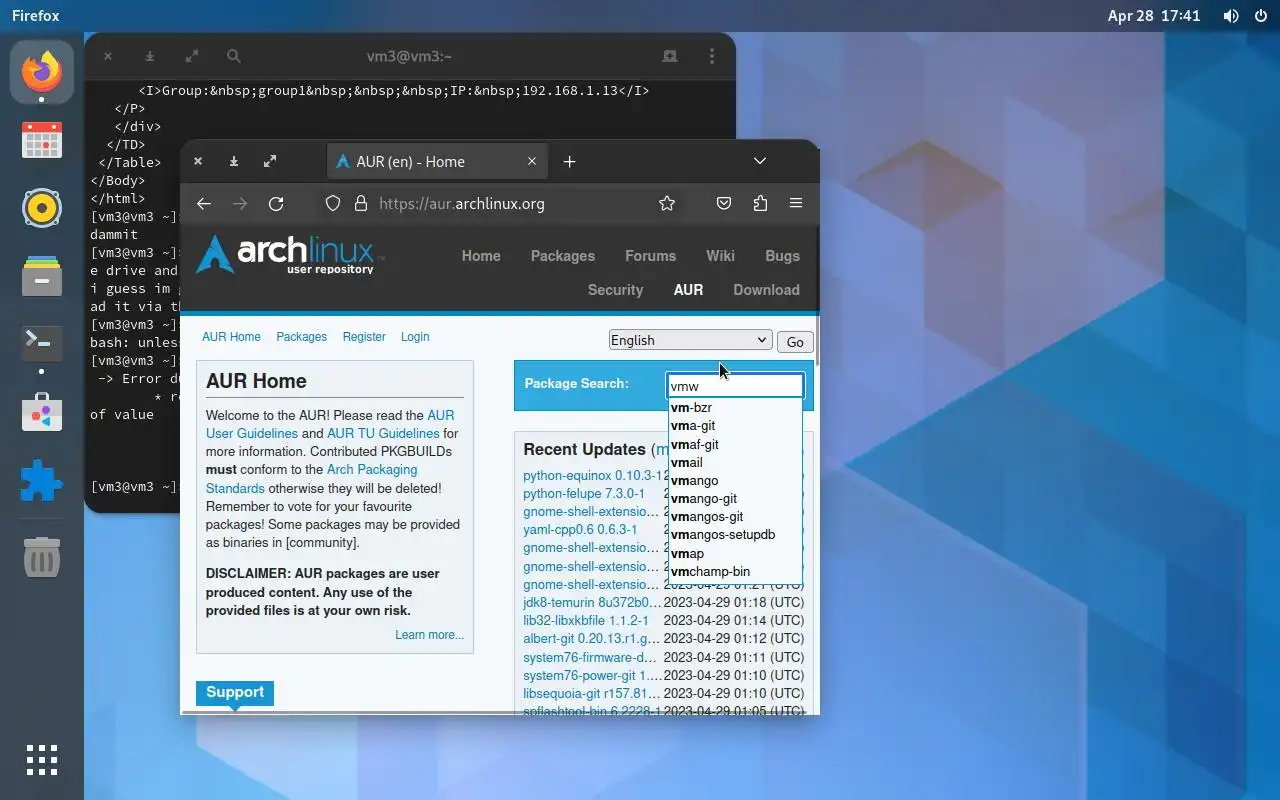
Task: Select vmaf-git suggestion
Action: click(735, 444)
